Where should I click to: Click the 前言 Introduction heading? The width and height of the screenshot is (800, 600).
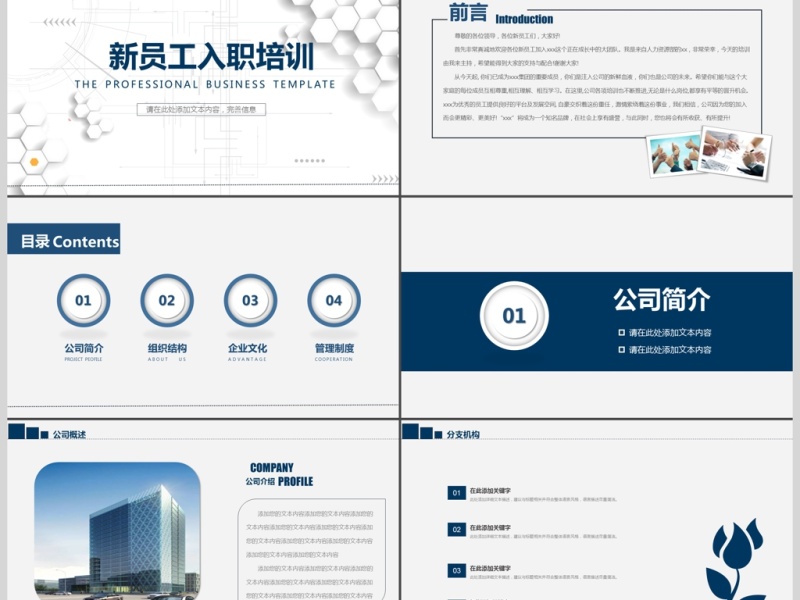500,16
